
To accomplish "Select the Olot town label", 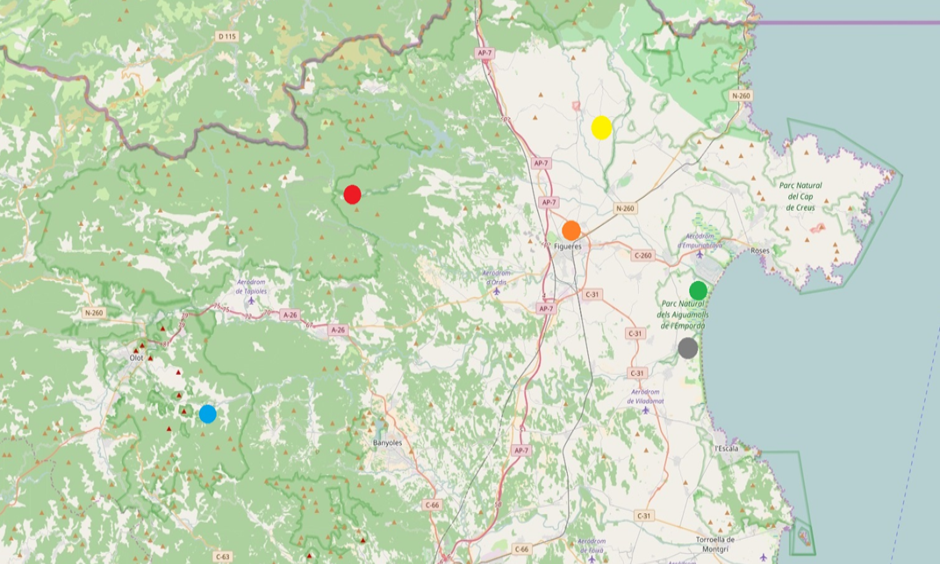I will [x=137, y=357].
